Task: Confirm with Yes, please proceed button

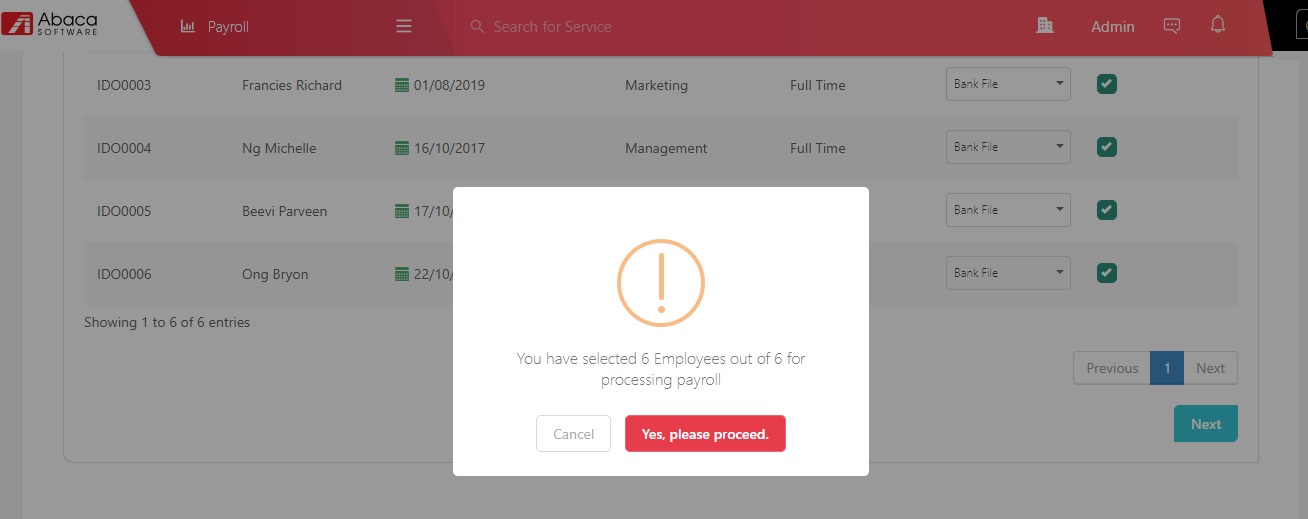Action: (x=705, y=434)
